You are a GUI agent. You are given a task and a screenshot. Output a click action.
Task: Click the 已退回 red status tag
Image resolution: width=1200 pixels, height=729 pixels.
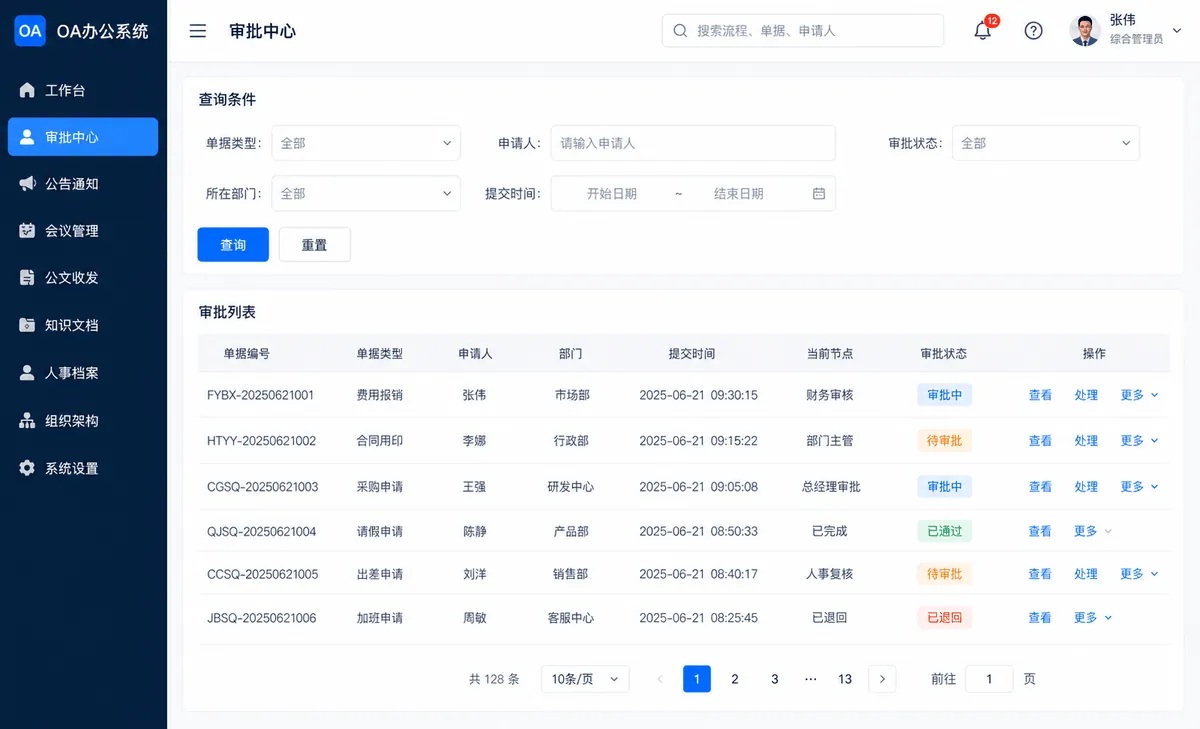[944, 618]
